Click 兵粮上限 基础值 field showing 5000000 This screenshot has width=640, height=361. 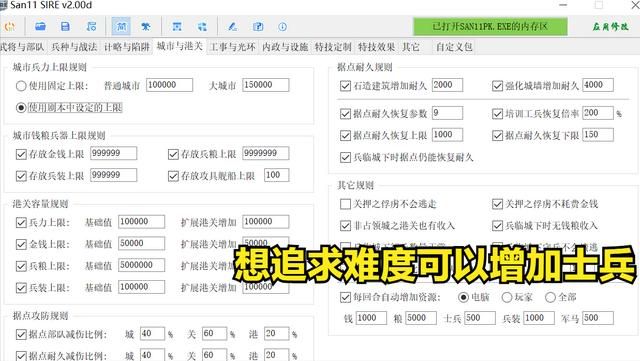point(142,265)
